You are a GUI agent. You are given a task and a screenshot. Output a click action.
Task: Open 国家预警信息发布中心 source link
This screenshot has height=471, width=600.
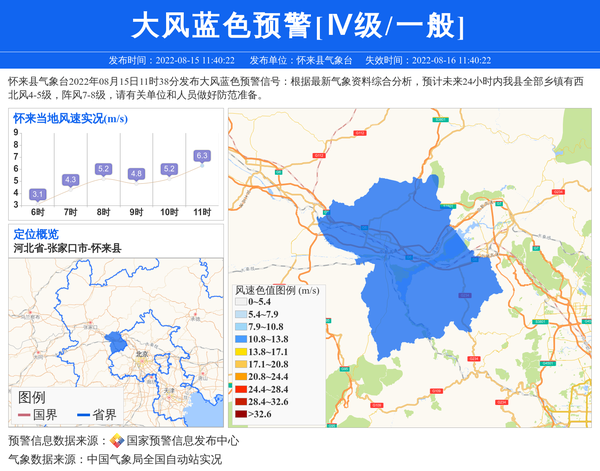pyautogui.click(x=182, y=441)
